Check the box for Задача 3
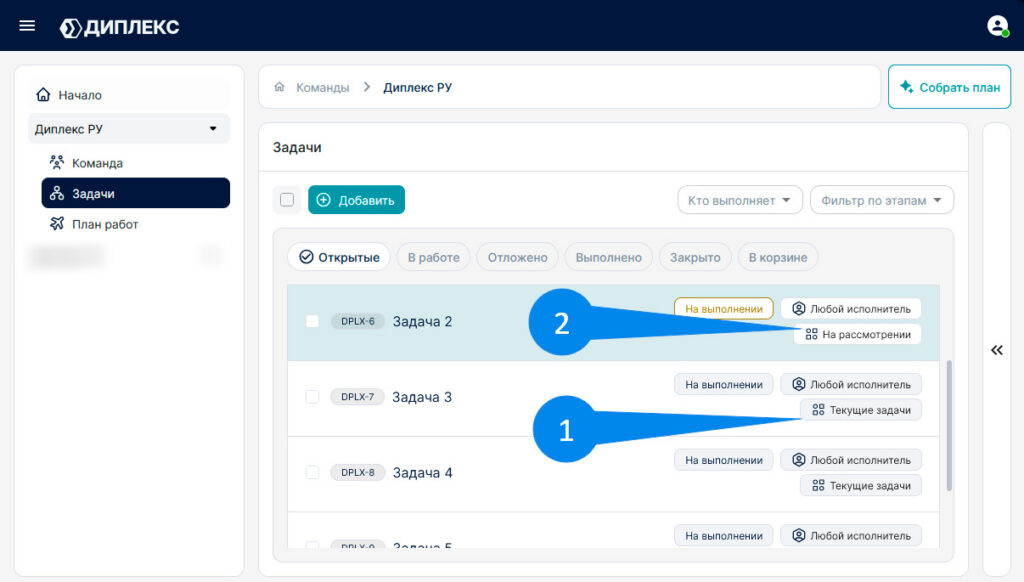Viewport: 1024px width, 582px height. pyautogui.click(x=312, y=396)
